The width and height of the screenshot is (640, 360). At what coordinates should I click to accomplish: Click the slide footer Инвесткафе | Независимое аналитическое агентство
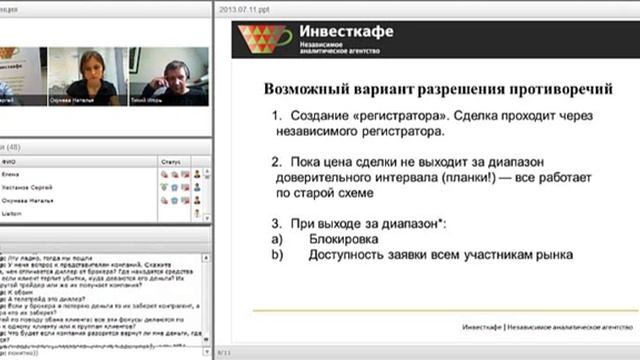tap(547, 327)
